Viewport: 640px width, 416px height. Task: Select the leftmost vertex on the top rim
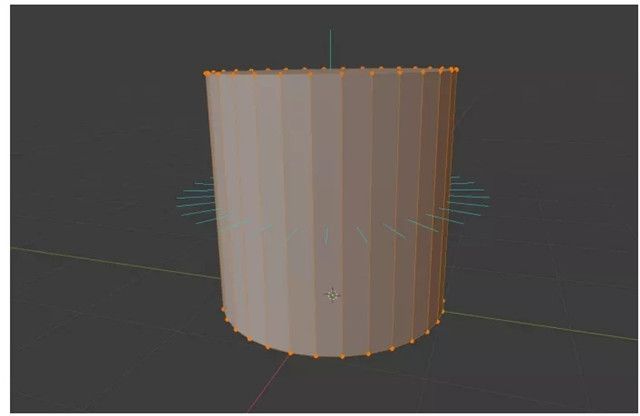click(x=206, y=74)
